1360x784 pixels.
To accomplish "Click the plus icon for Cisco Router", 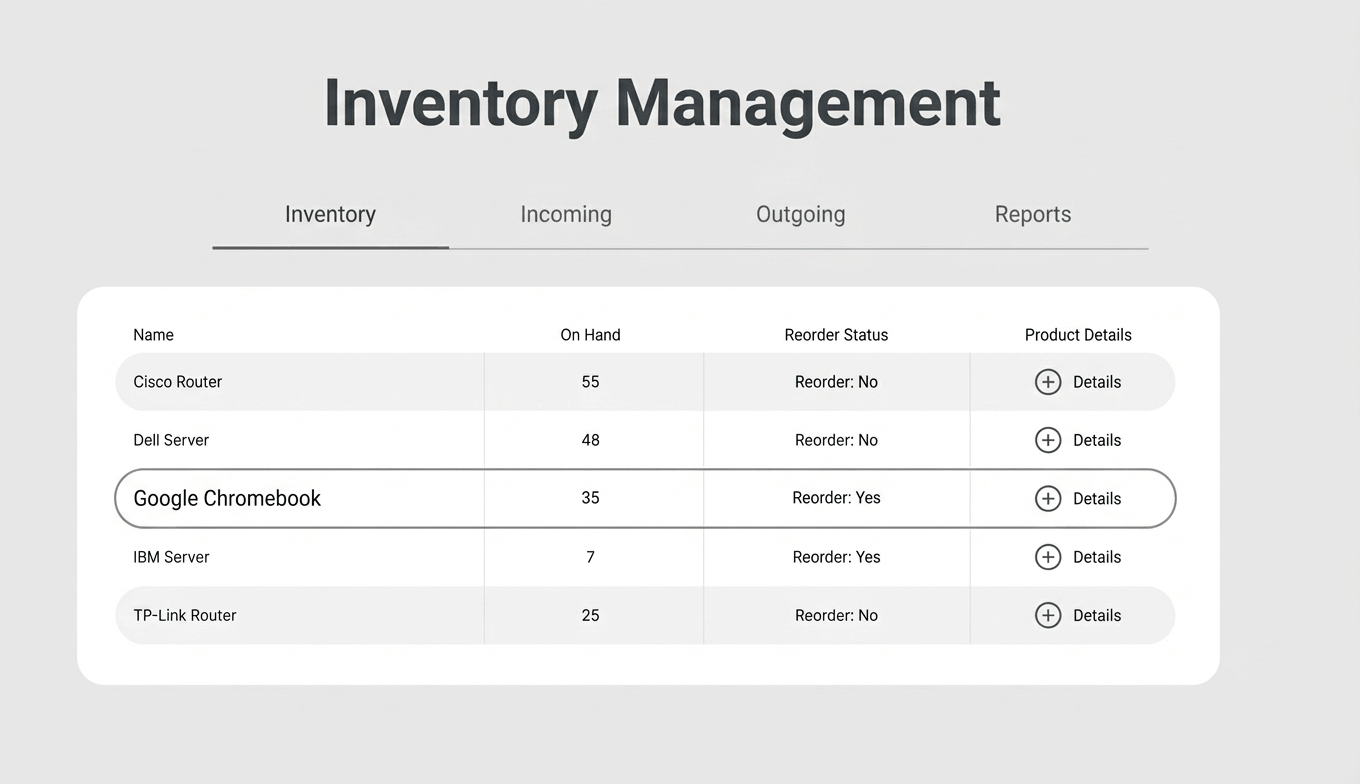I will pyautogui.click(x=1047, y=382).
